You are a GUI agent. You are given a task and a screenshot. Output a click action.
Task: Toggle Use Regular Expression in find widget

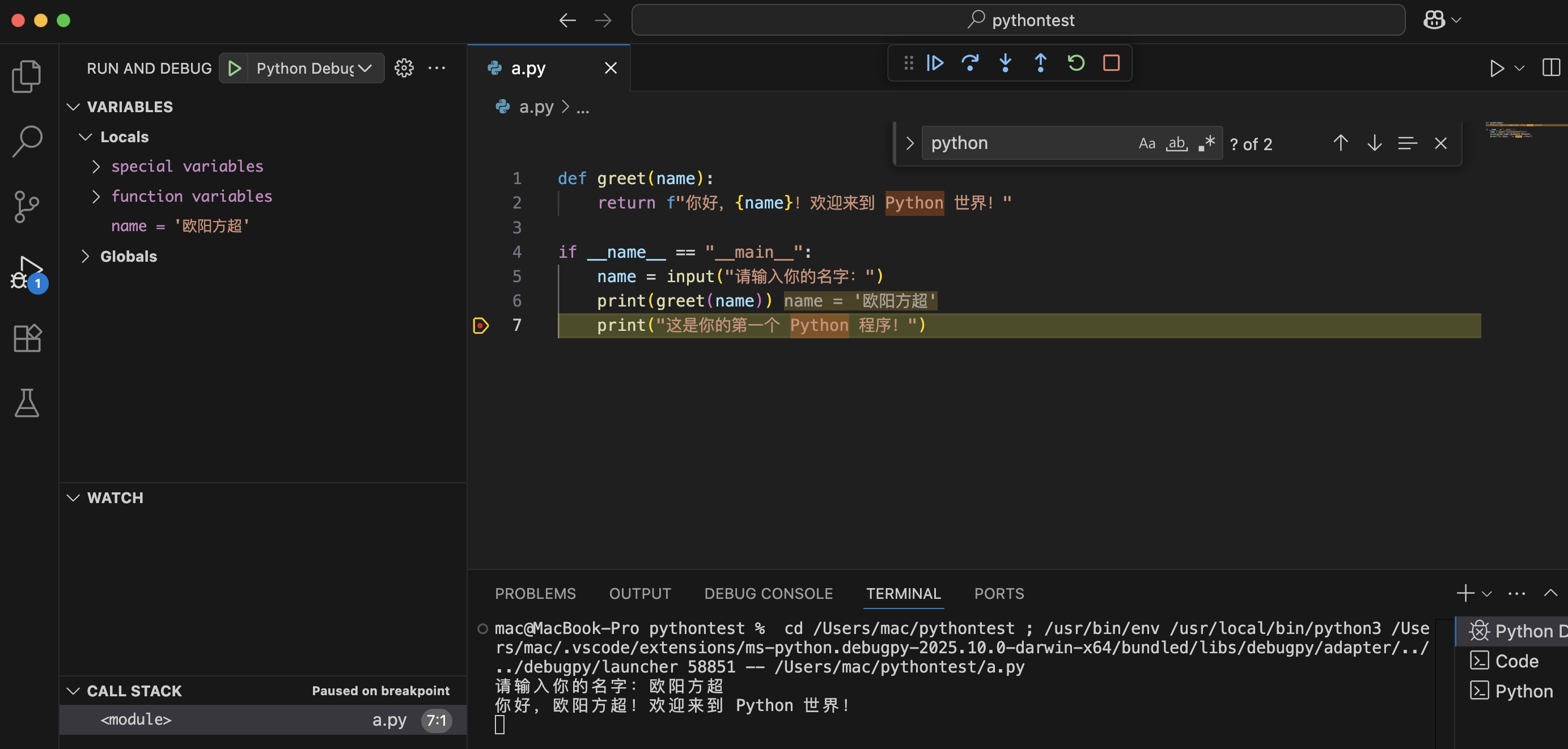coord(1206,143)
